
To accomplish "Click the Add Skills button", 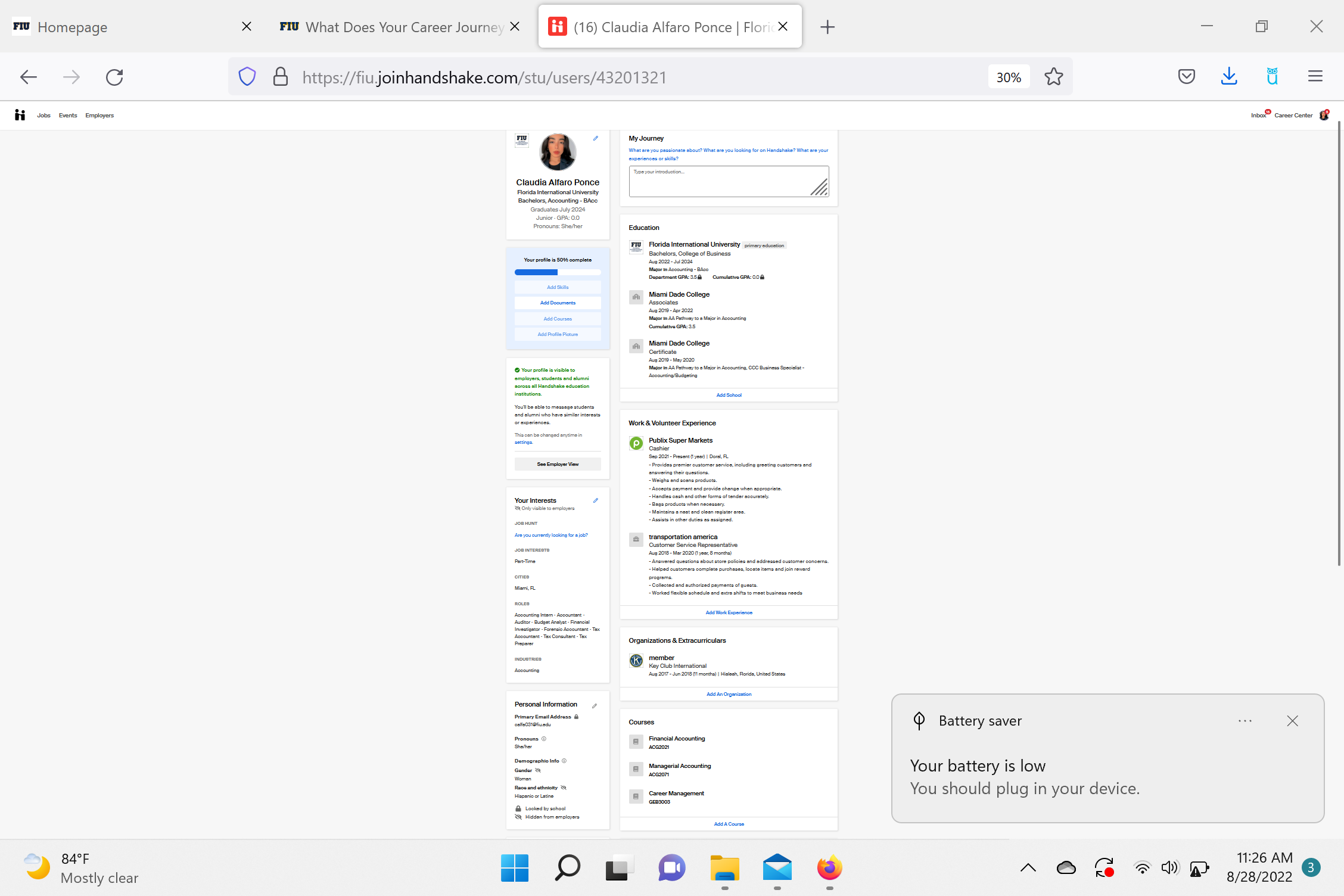I will [x=558, y=287].
